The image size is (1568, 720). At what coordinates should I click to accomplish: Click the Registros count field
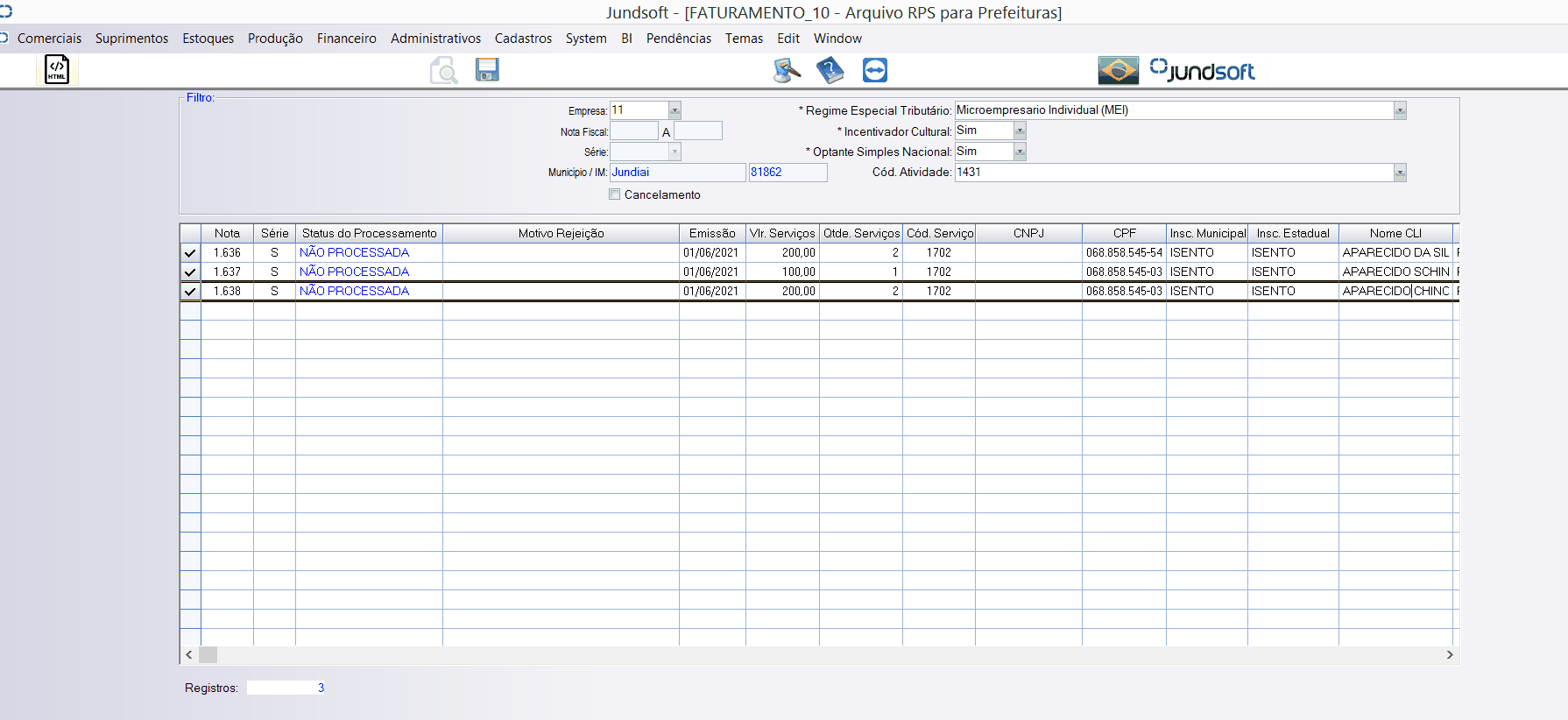click(287, 688)
